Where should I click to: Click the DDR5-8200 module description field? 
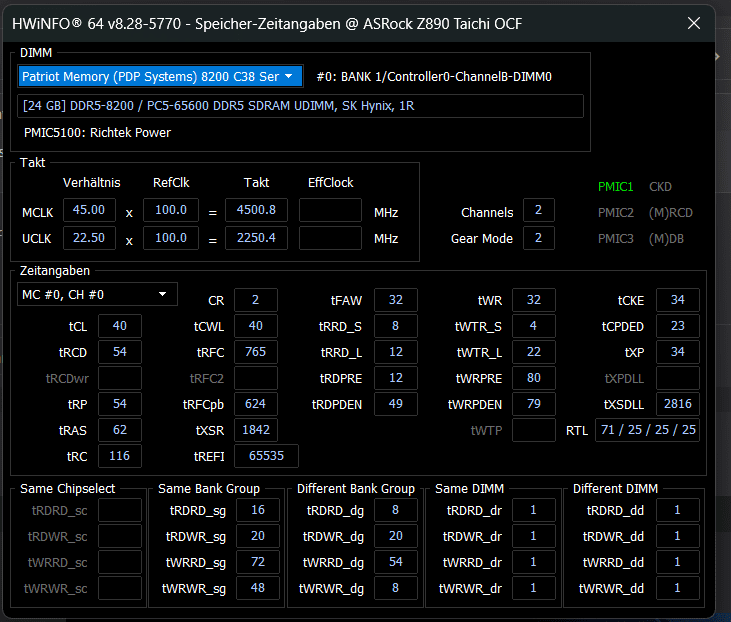tap(300, 106)
